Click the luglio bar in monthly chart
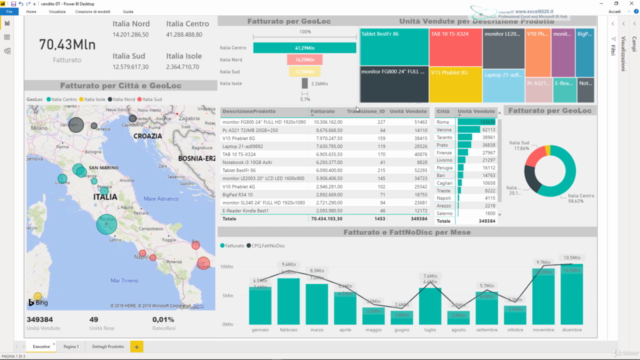640x360 pixels. [430, 306]
